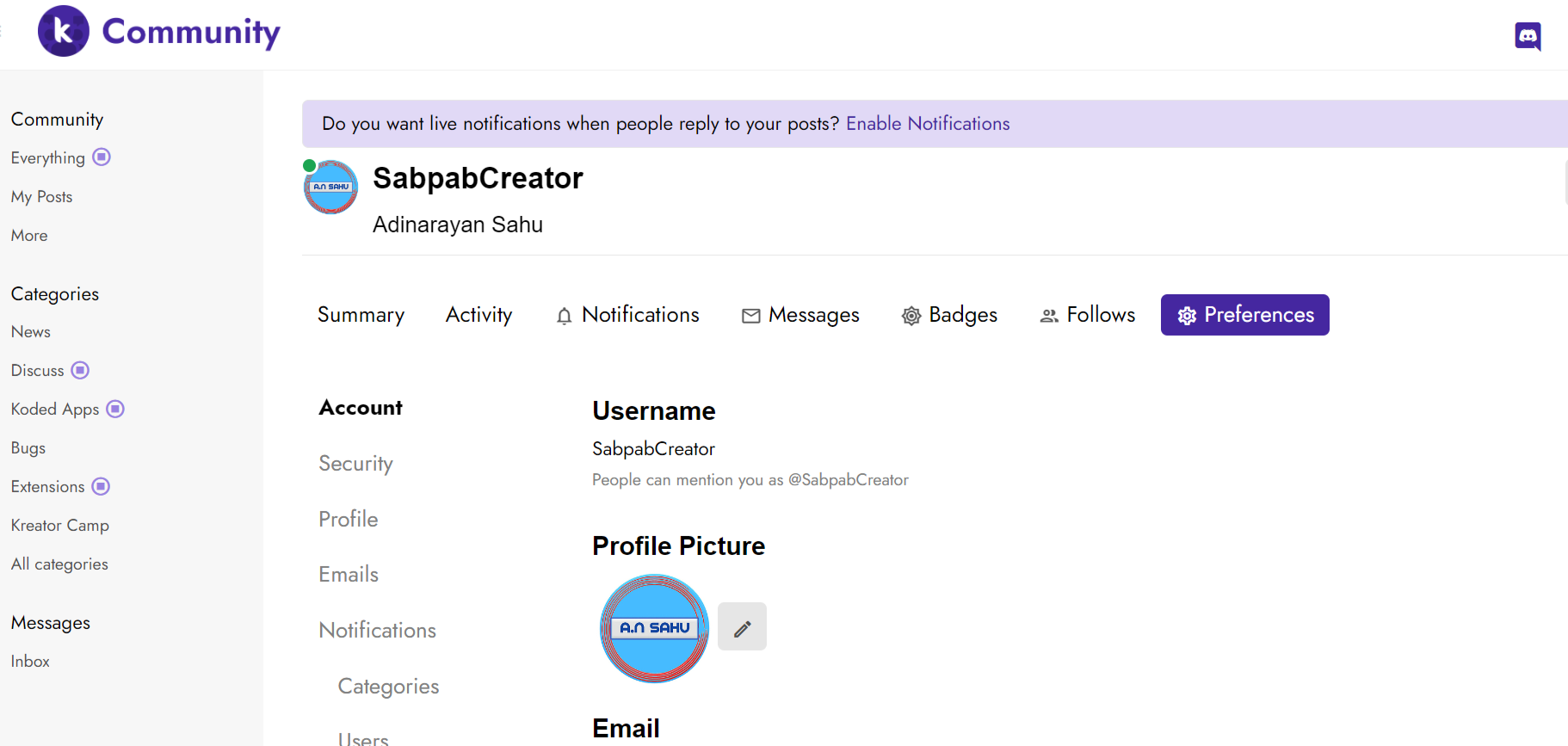The width and height of the screenshot is (1568, 746).
Task: Click the Follows tab people icon
Action: (1049, 316)
